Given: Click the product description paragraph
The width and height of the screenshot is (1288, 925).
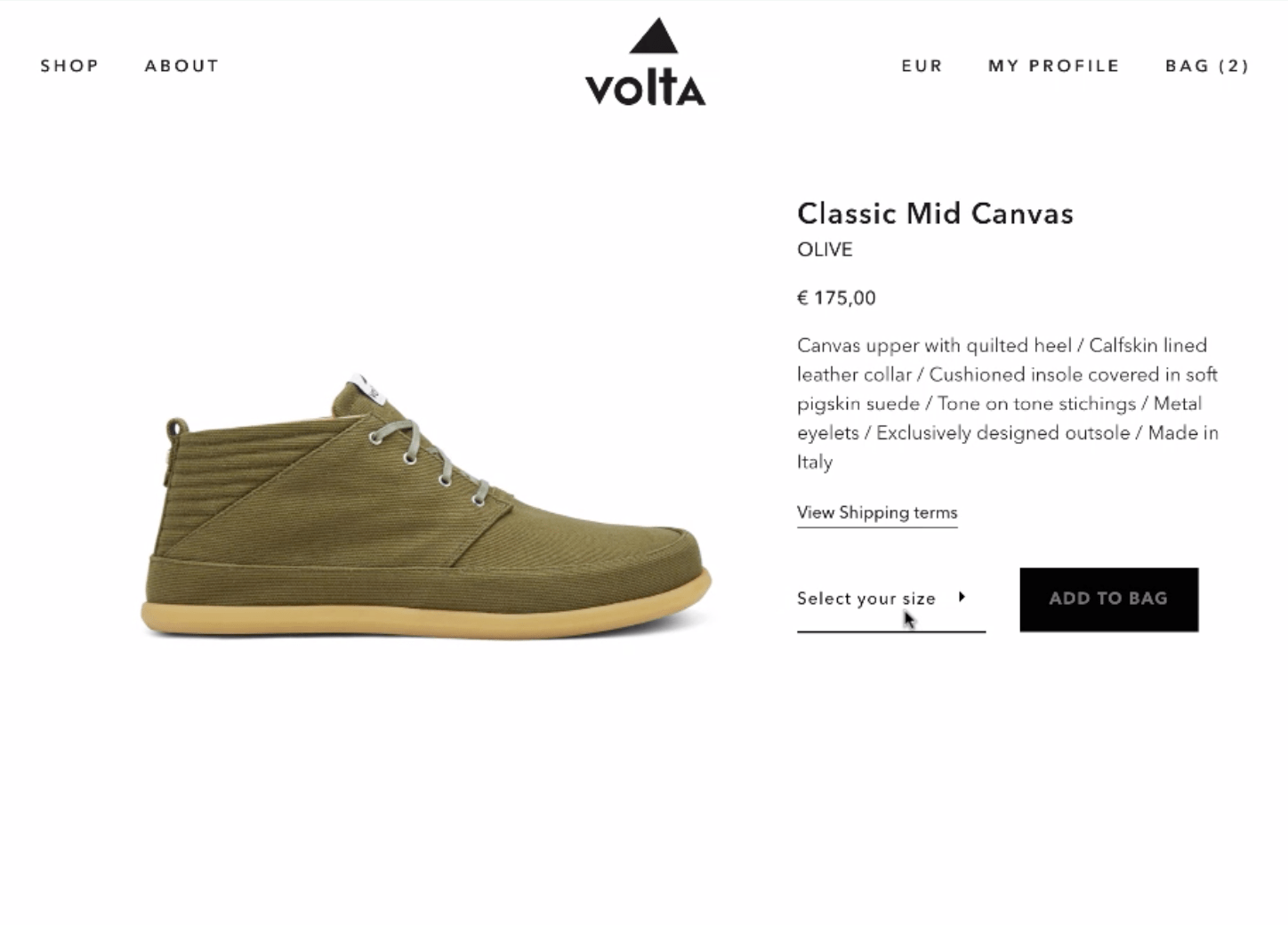Looking at the screenshot, I should tap(1007, 403).
